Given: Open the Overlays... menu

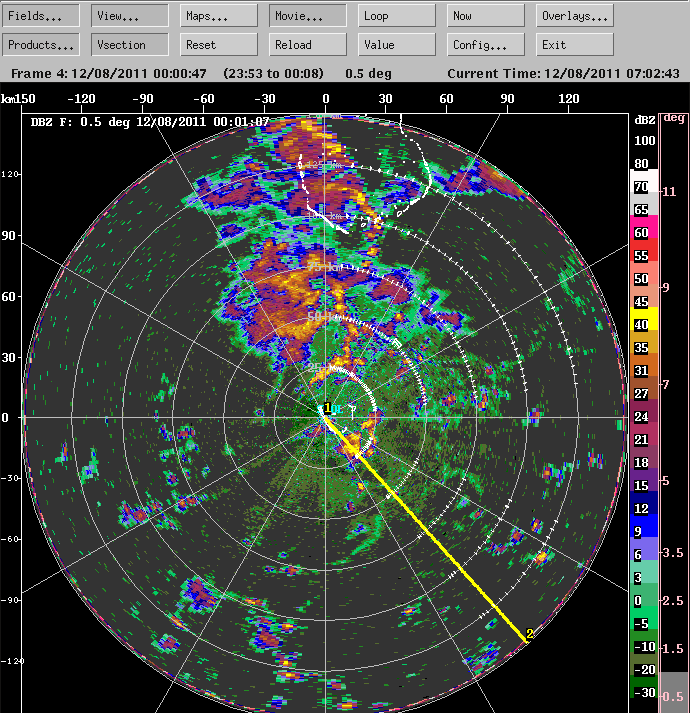Looking at the screenshot, I should point(575,16).
